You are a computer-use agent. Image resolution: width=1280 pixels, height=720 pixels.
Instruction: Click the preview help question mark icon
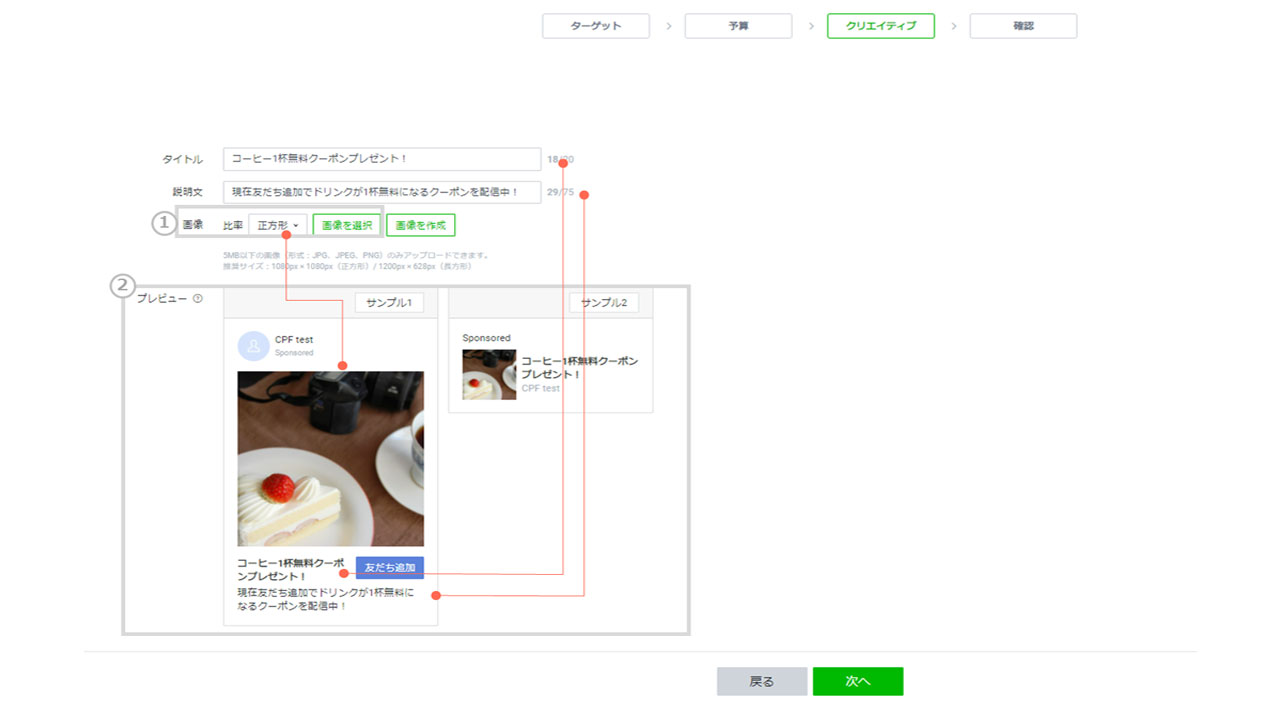pos(198,299)
